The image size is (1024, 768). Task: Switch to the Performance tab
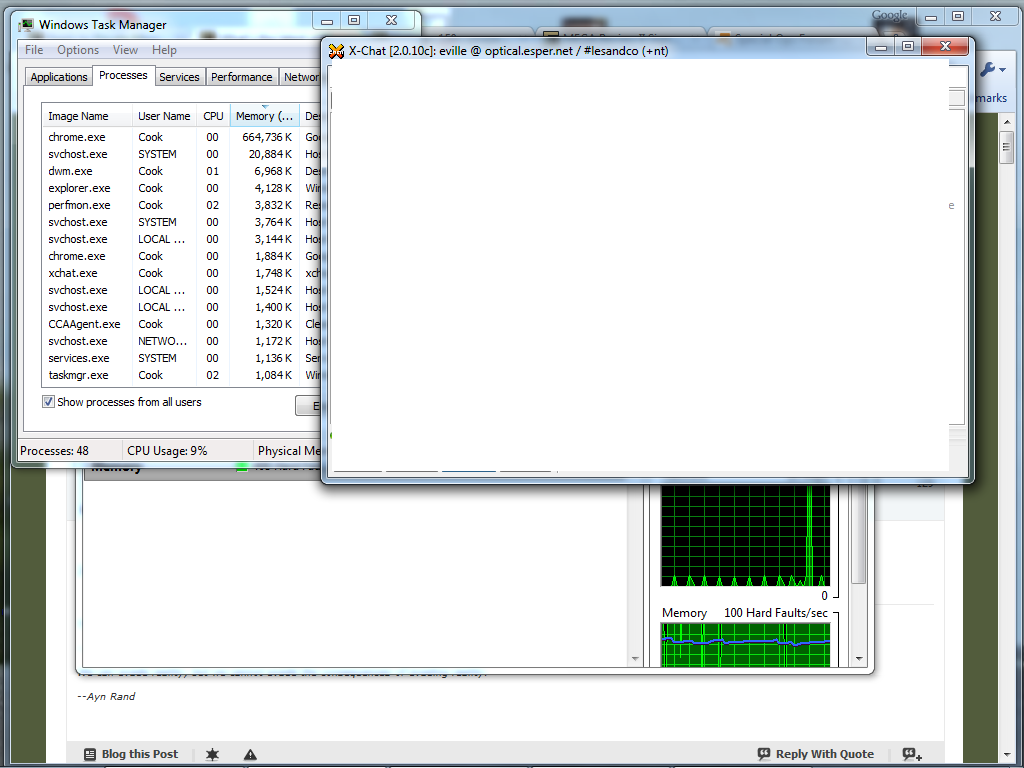point(241,77)
